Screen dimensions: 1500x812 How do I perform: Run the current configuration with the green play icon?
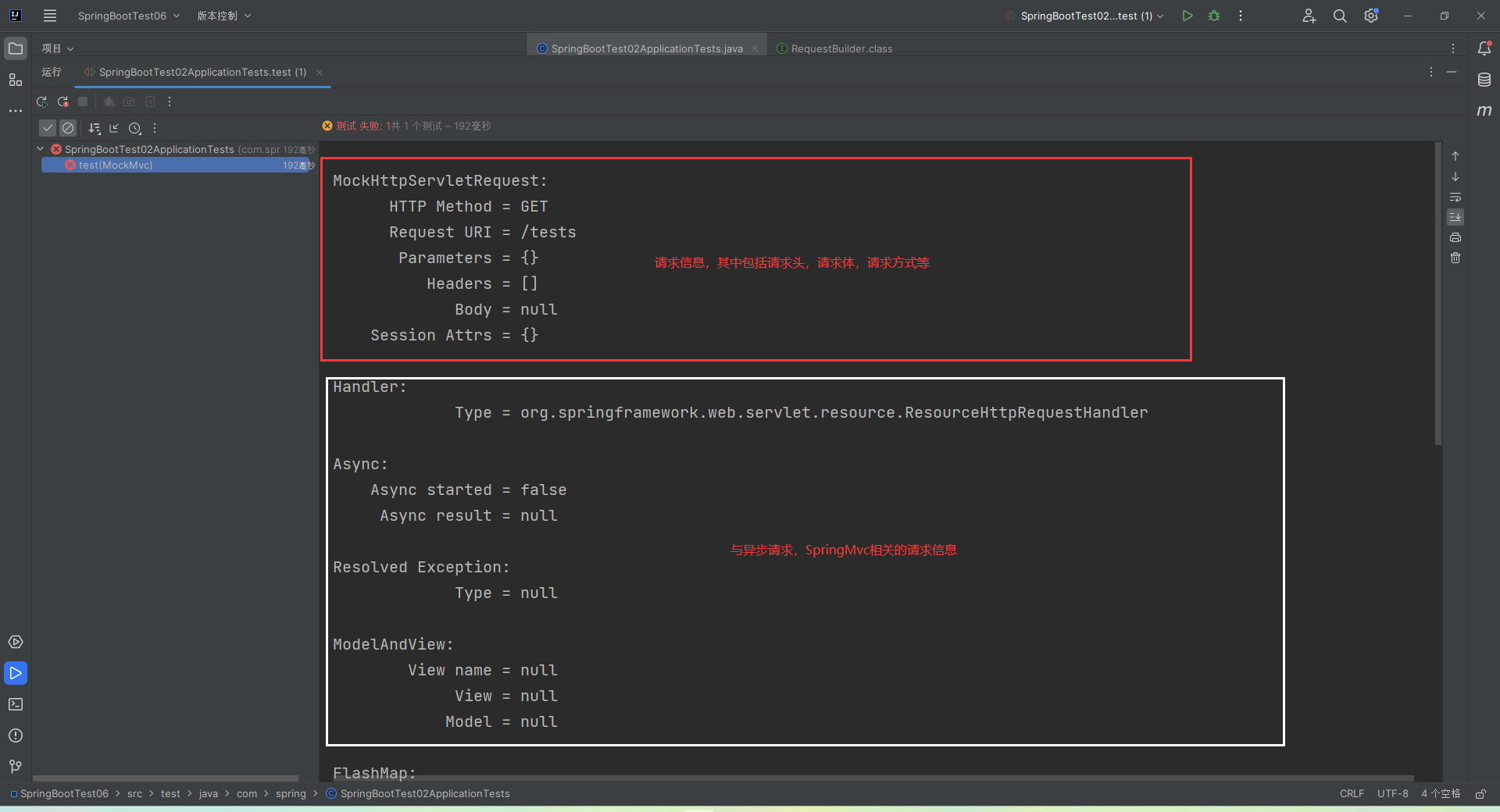tap(1187, 16)
